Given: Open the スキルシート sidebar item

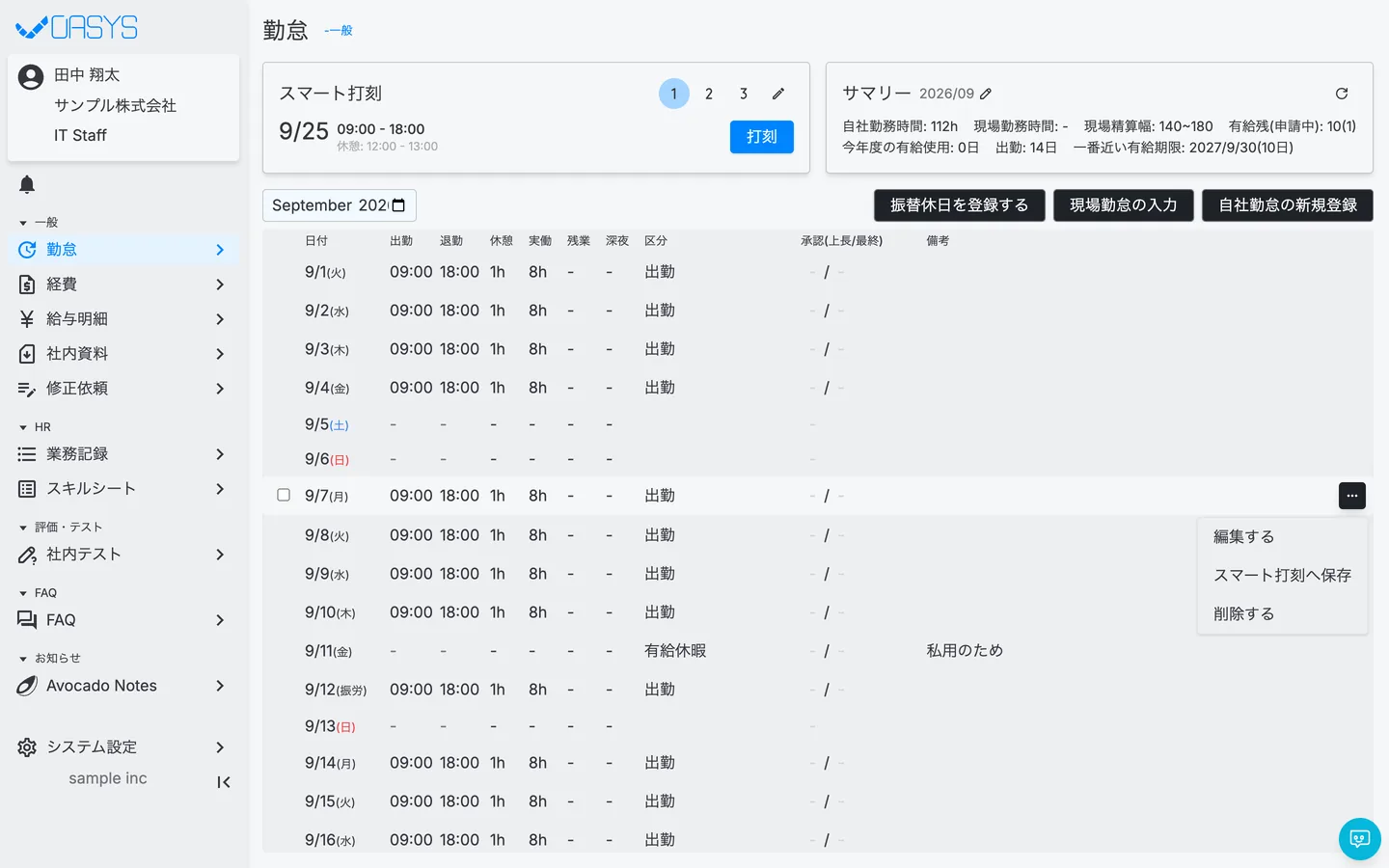Looking at the screenshot, I should coord(123,489).
